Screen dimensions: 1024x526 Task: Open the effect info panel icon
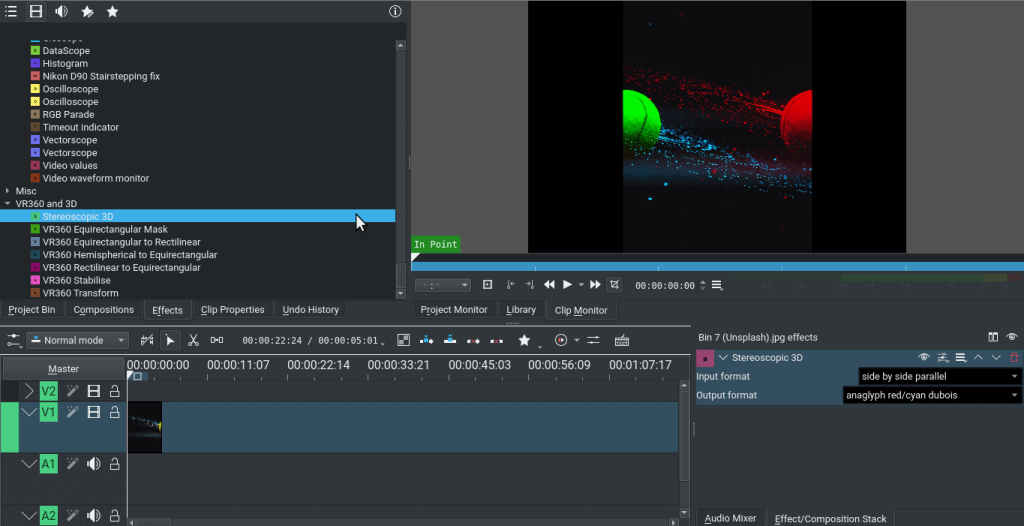tap(395, 12)
